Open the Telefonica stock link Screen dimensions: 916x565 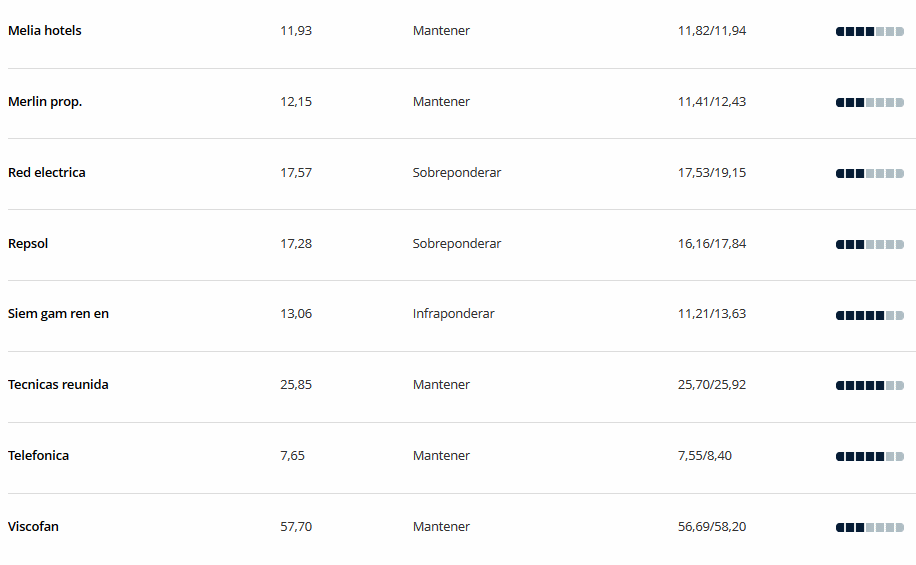click(39, 456)
